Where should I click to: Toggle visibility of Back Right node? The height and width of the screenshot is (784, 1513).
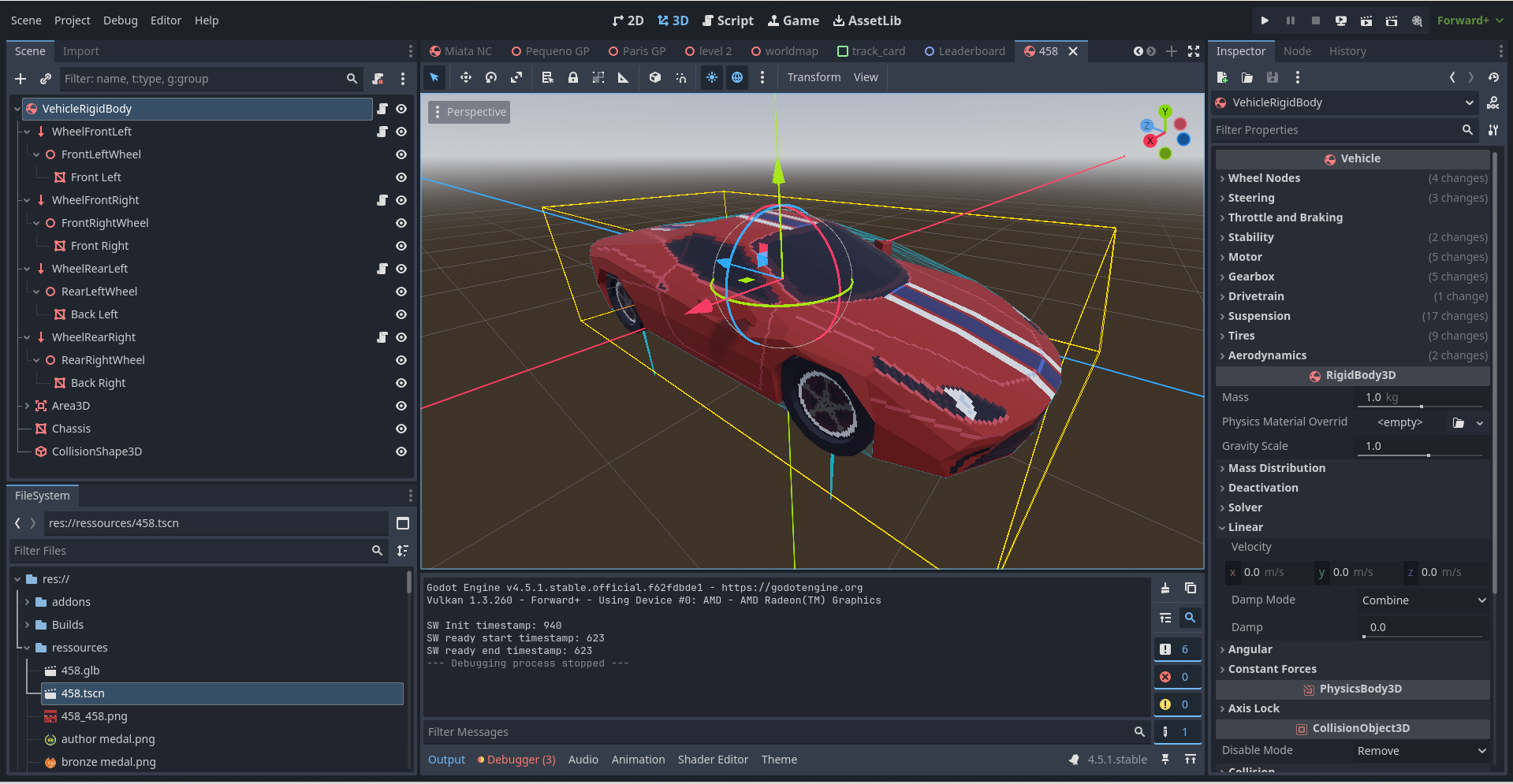pos(401,383)
